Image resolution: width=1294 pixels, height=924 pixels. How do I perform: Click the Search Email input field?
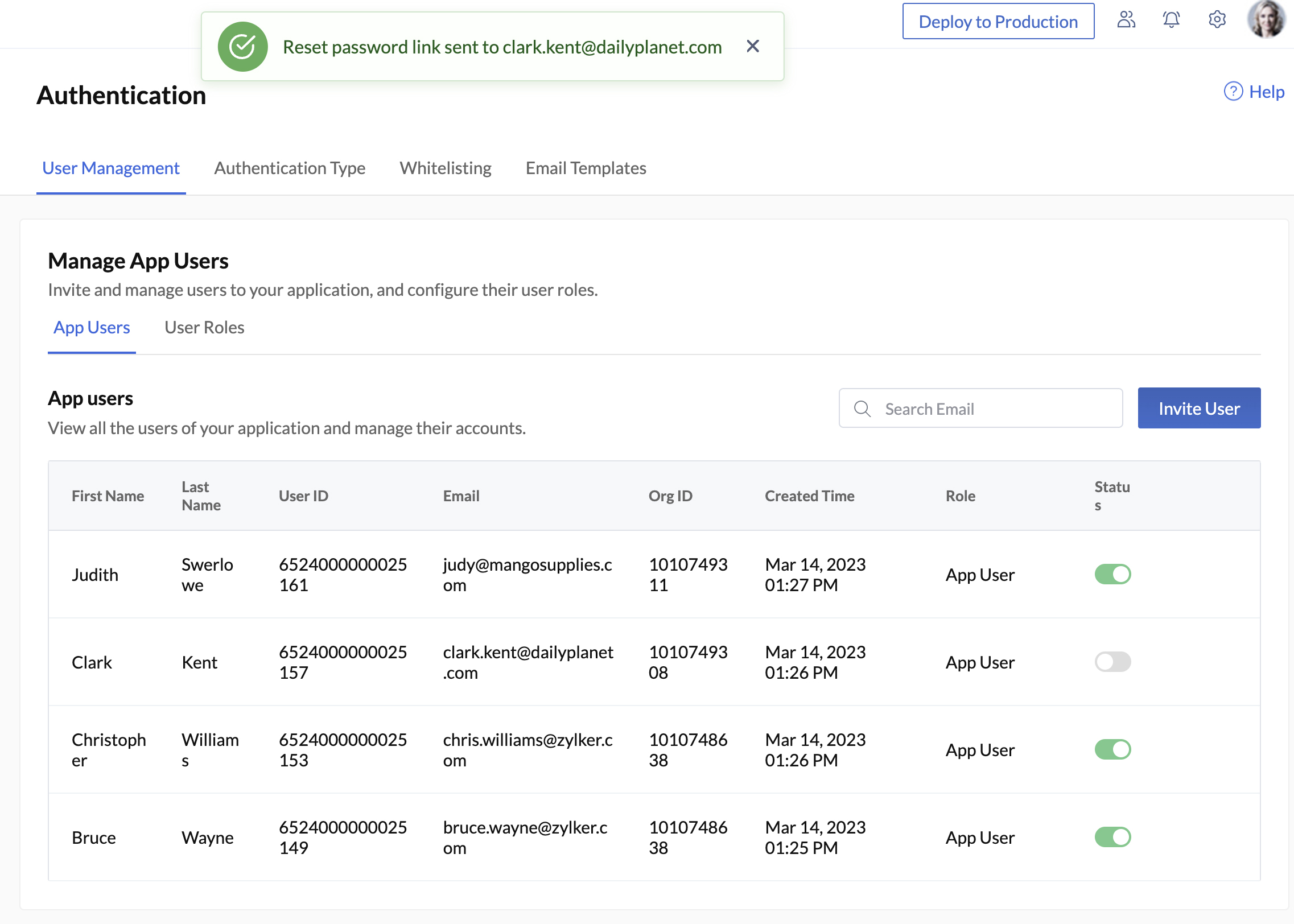coord(979,409)
